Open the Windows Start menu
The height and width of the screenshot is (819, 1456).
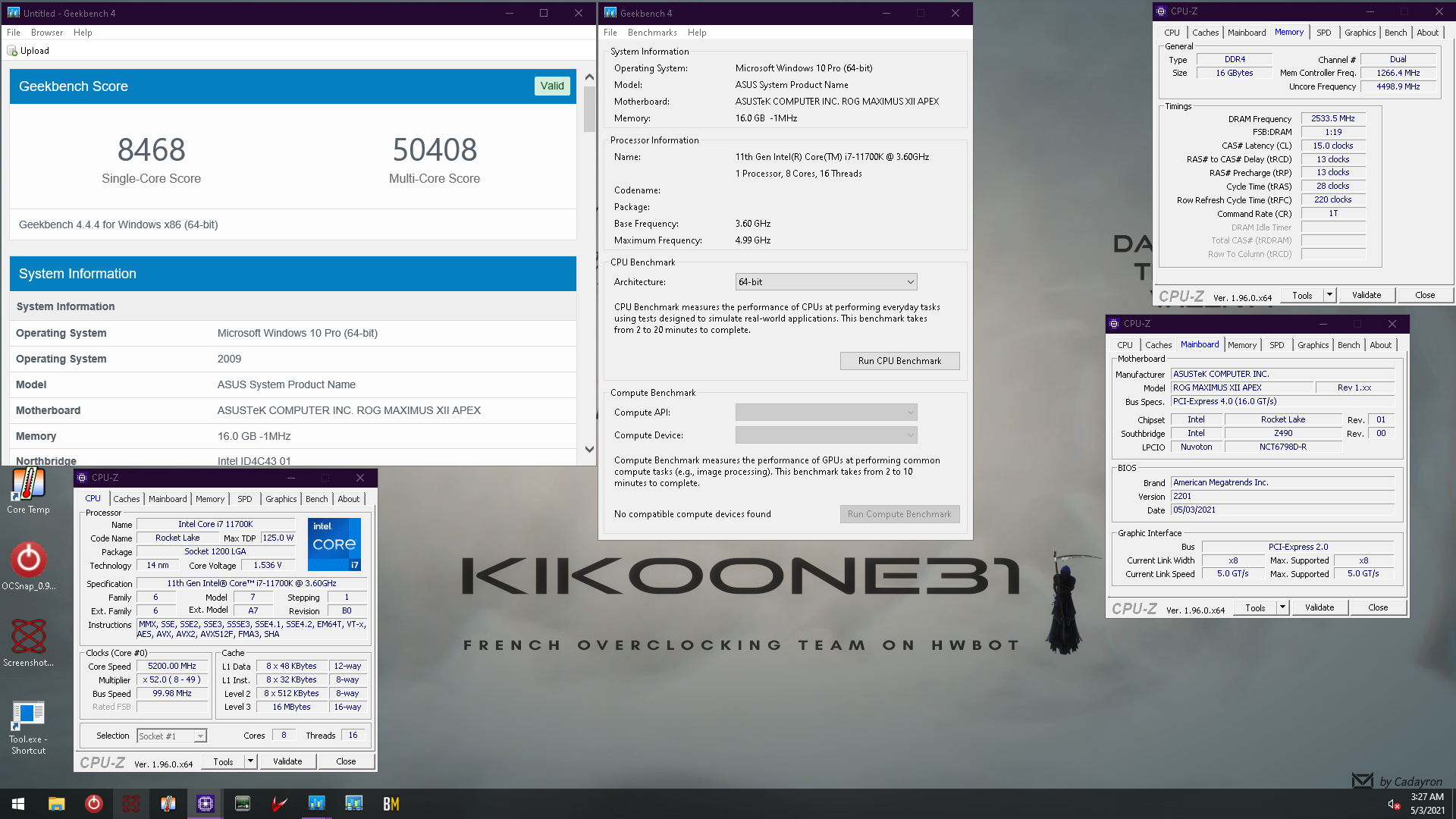[x=18, y=804]
